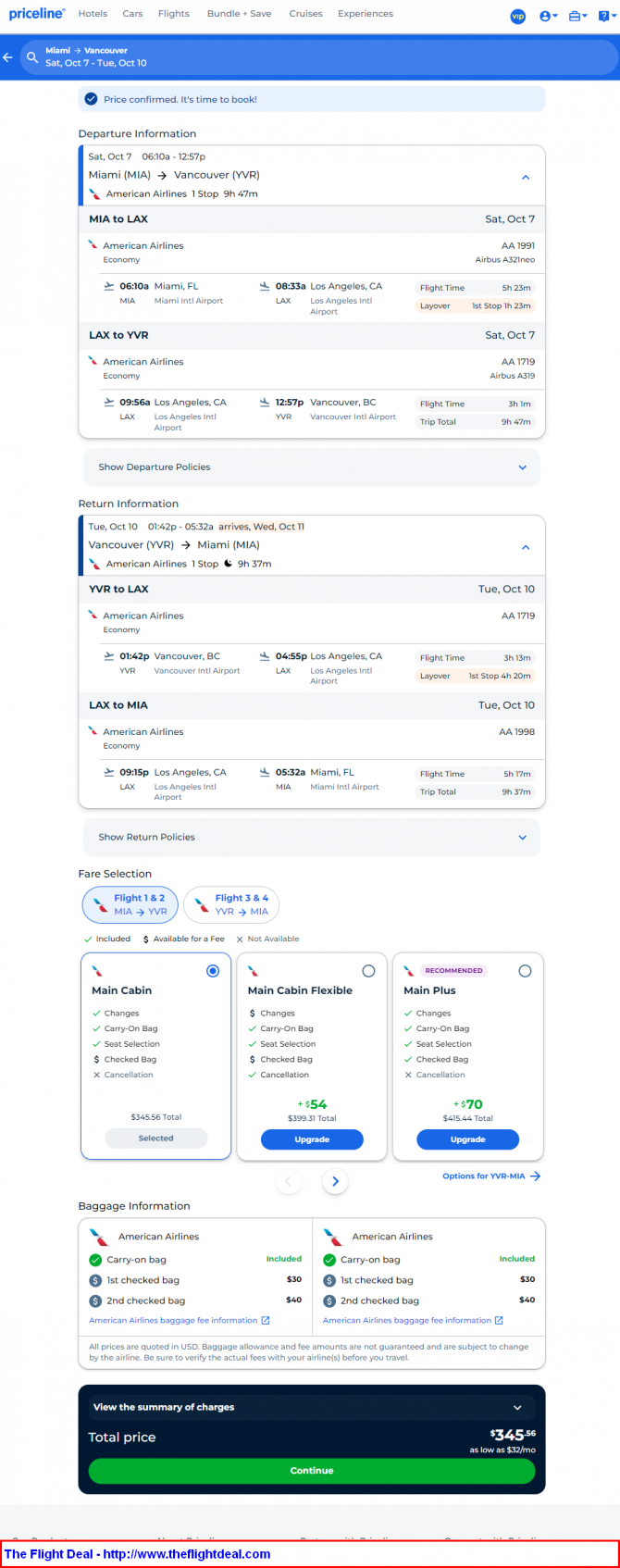Click the Priceline logo

coord(37,14)
